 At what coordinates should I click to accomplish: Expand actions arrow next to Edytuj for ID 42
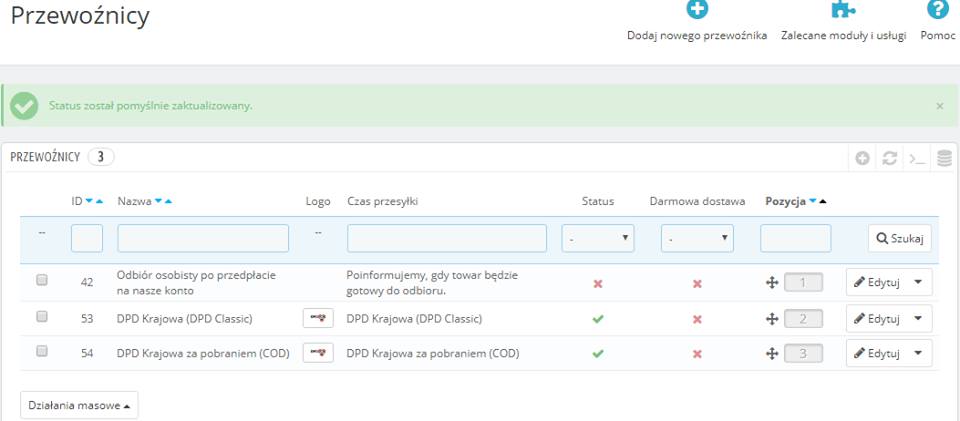click(918, 283)
